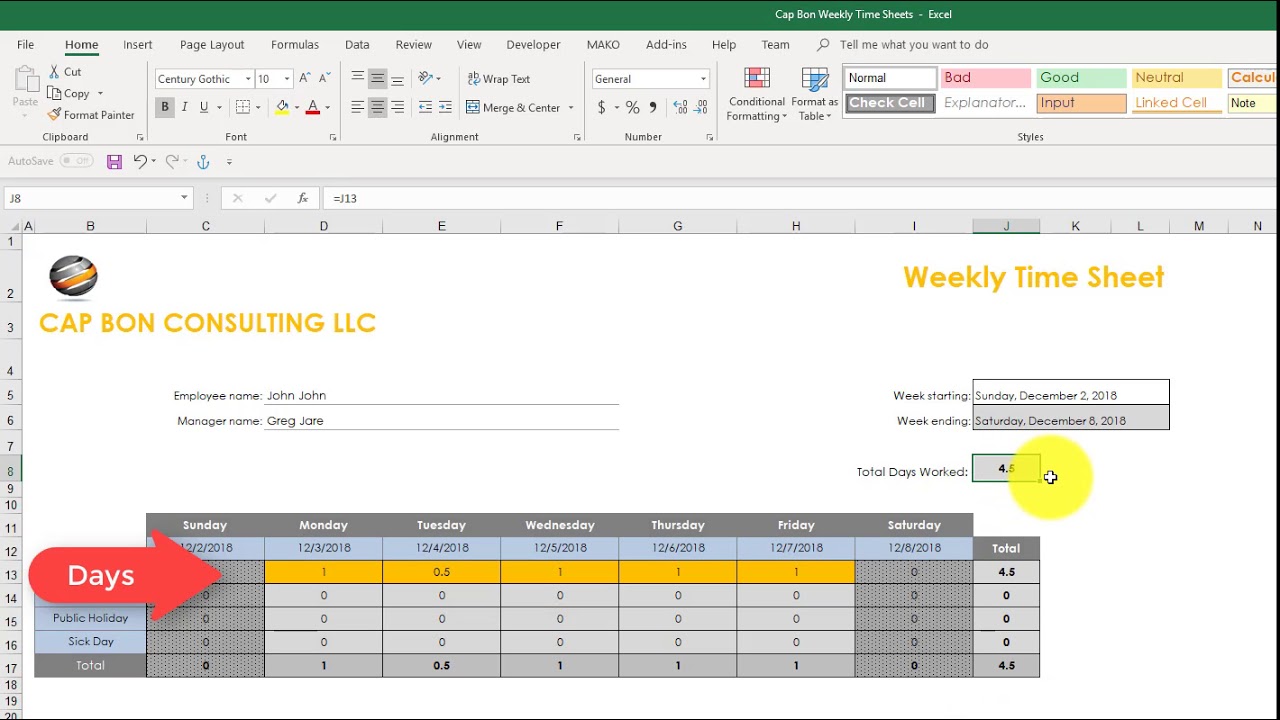Viewport: 1280px width, 720px height.
Task: Apply the red Font Color
Action: point(313,107)
